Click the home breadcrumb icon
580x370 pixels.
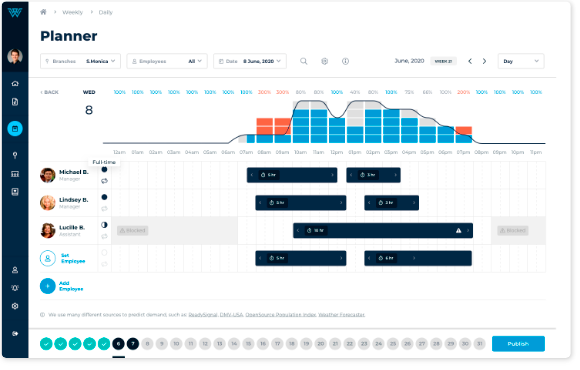[43, 12]
